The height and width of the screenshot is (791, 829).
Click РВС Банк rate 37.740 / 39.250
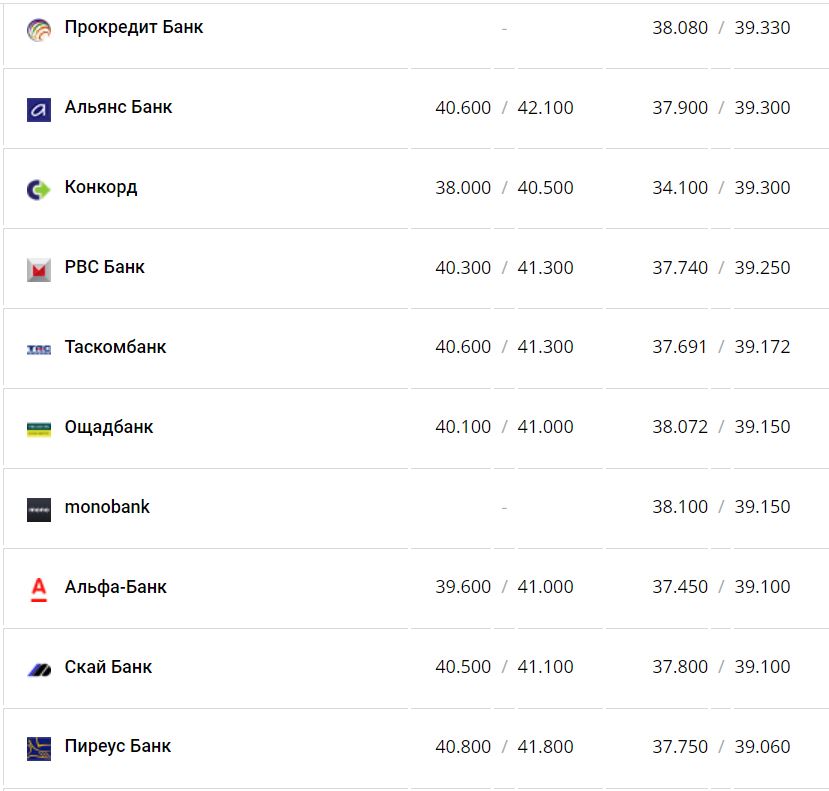pyautogui.click(x=721, y=268)
